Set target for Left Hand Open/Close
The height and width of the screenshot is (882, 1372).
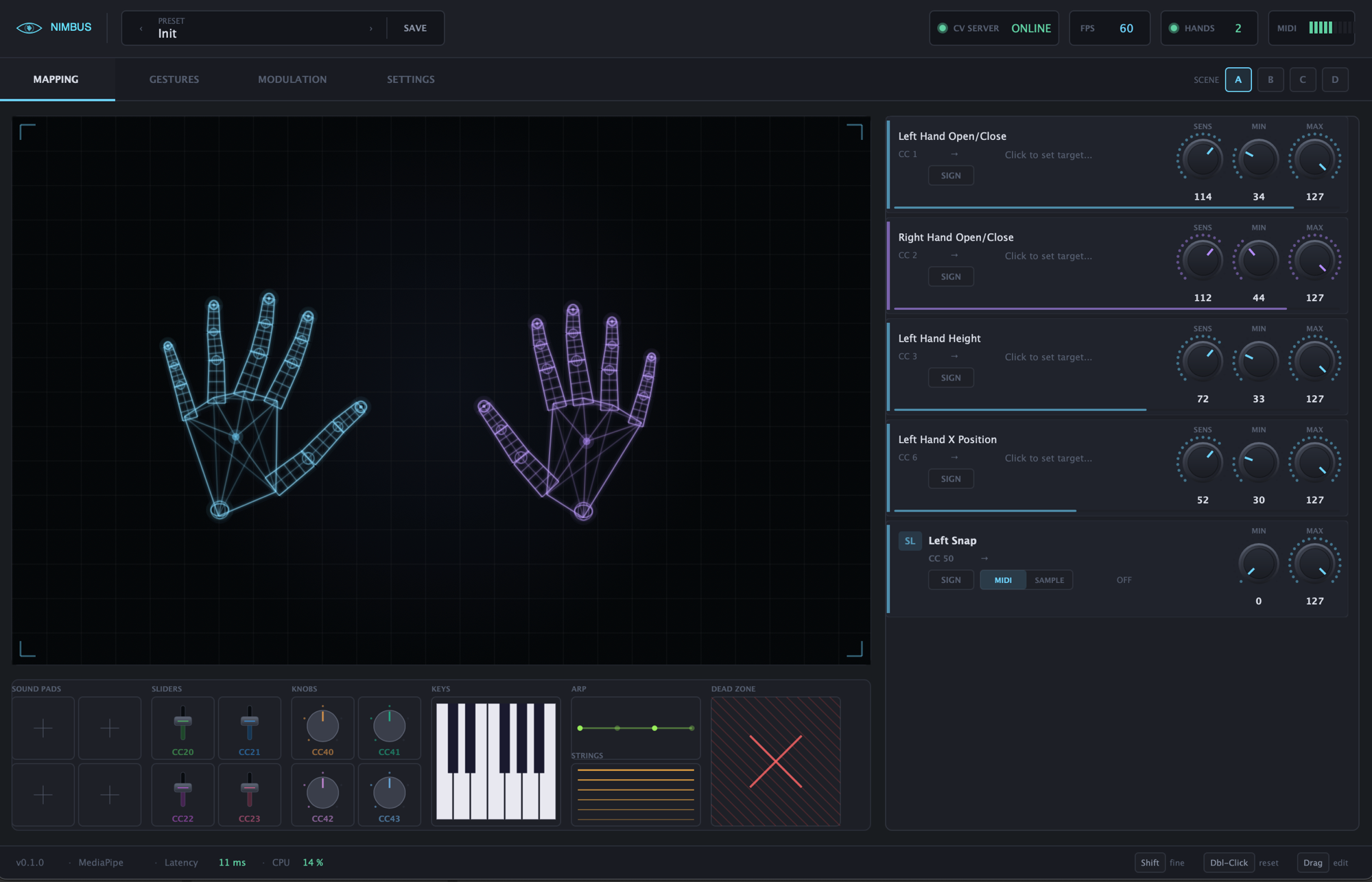click(1048, 155)
